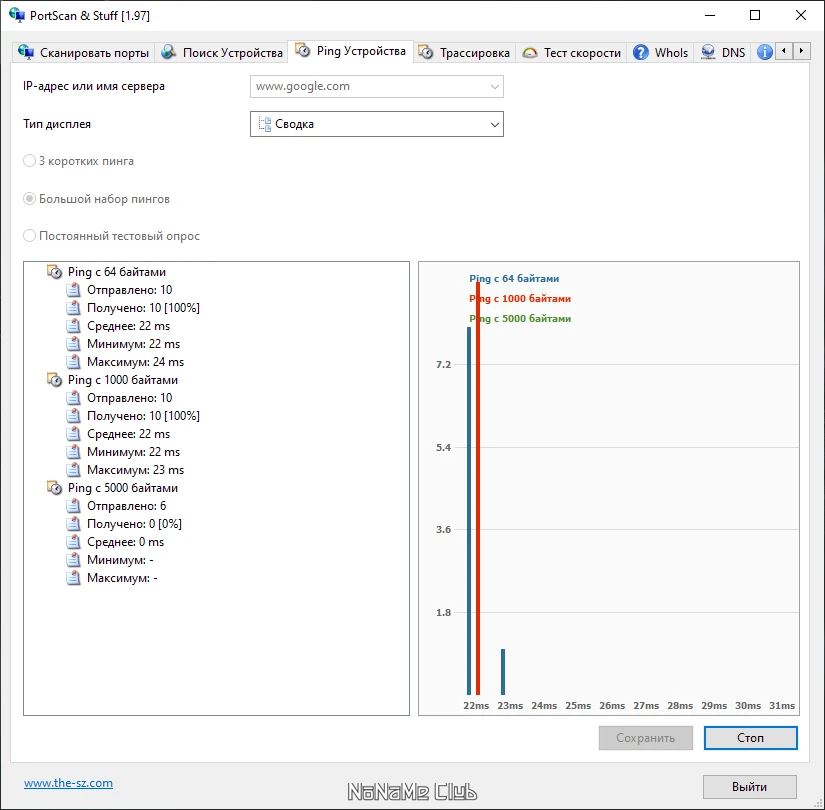Select the Ping с 1000 байтами tree node

click(x=123, y=380)
